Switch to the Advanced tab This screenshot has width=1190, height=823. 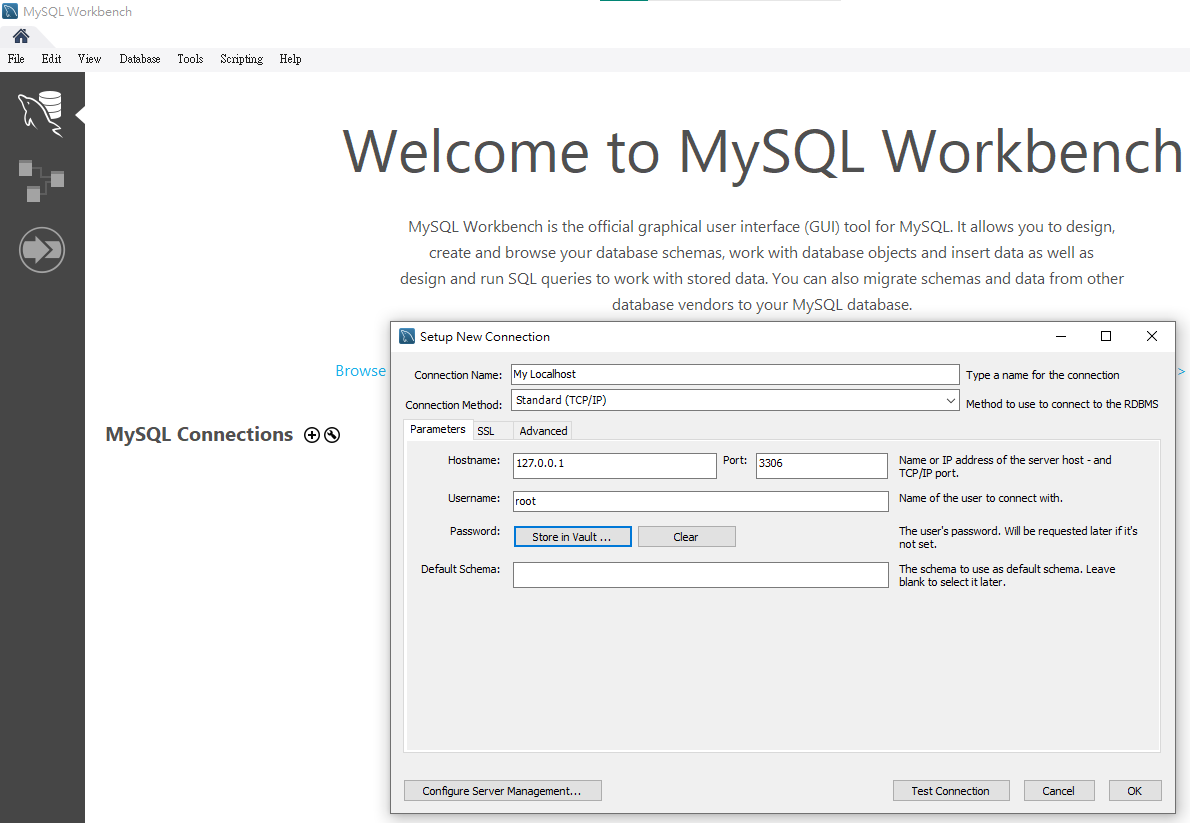pos(543,431)
